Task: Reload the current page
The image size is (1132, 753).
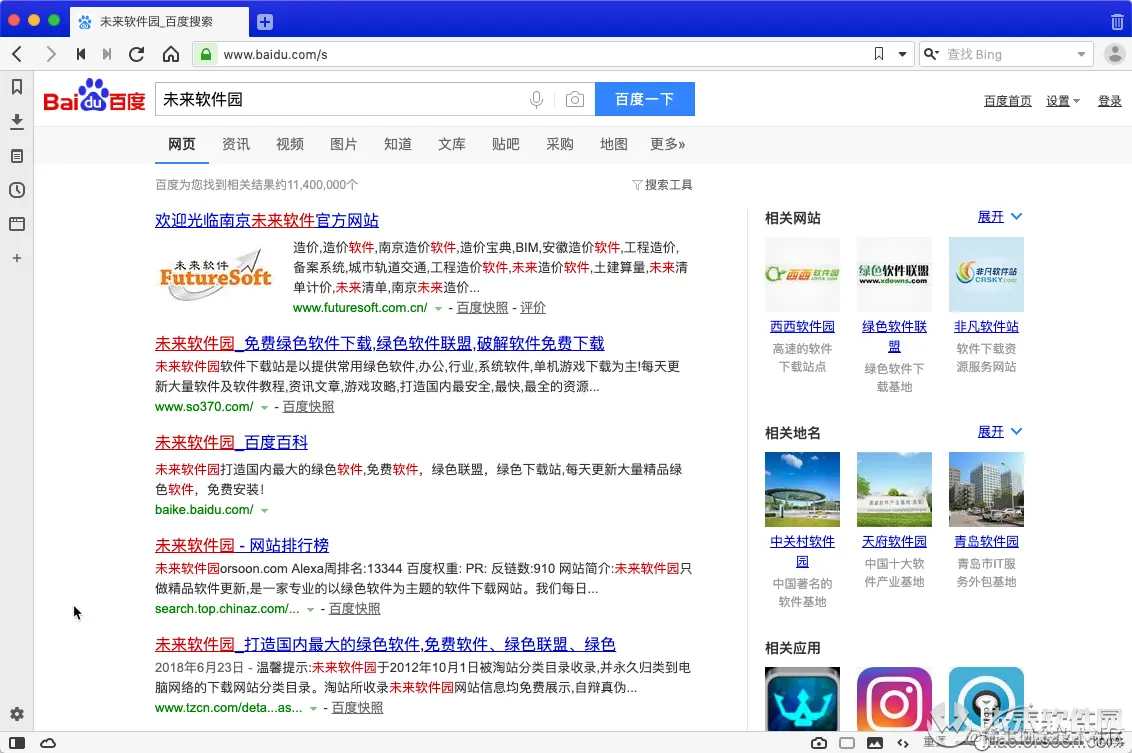Action: coord(136,54)
